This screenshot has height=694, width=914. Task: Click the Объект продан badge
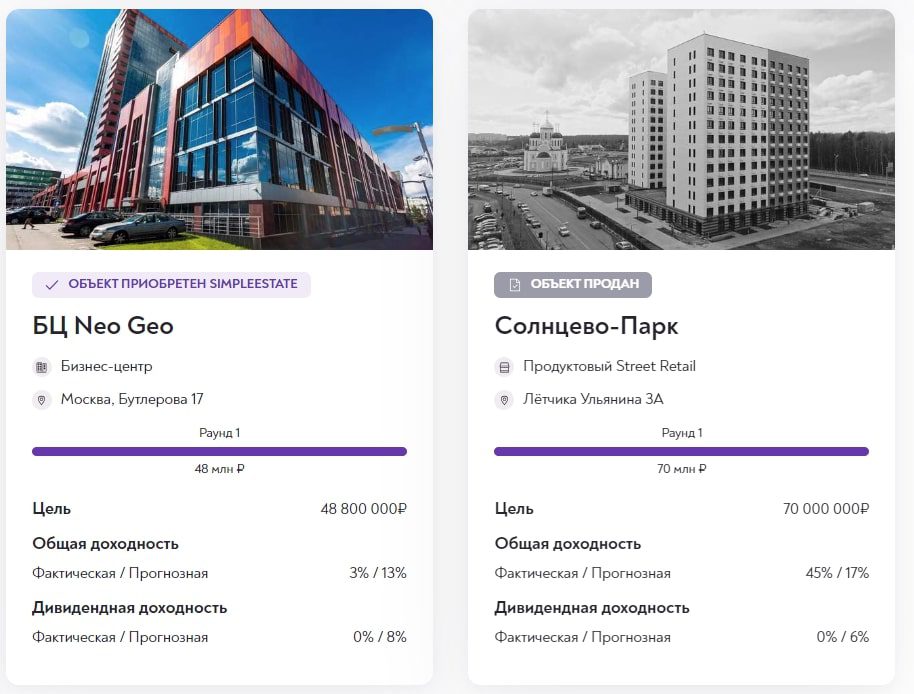(573, 284)
